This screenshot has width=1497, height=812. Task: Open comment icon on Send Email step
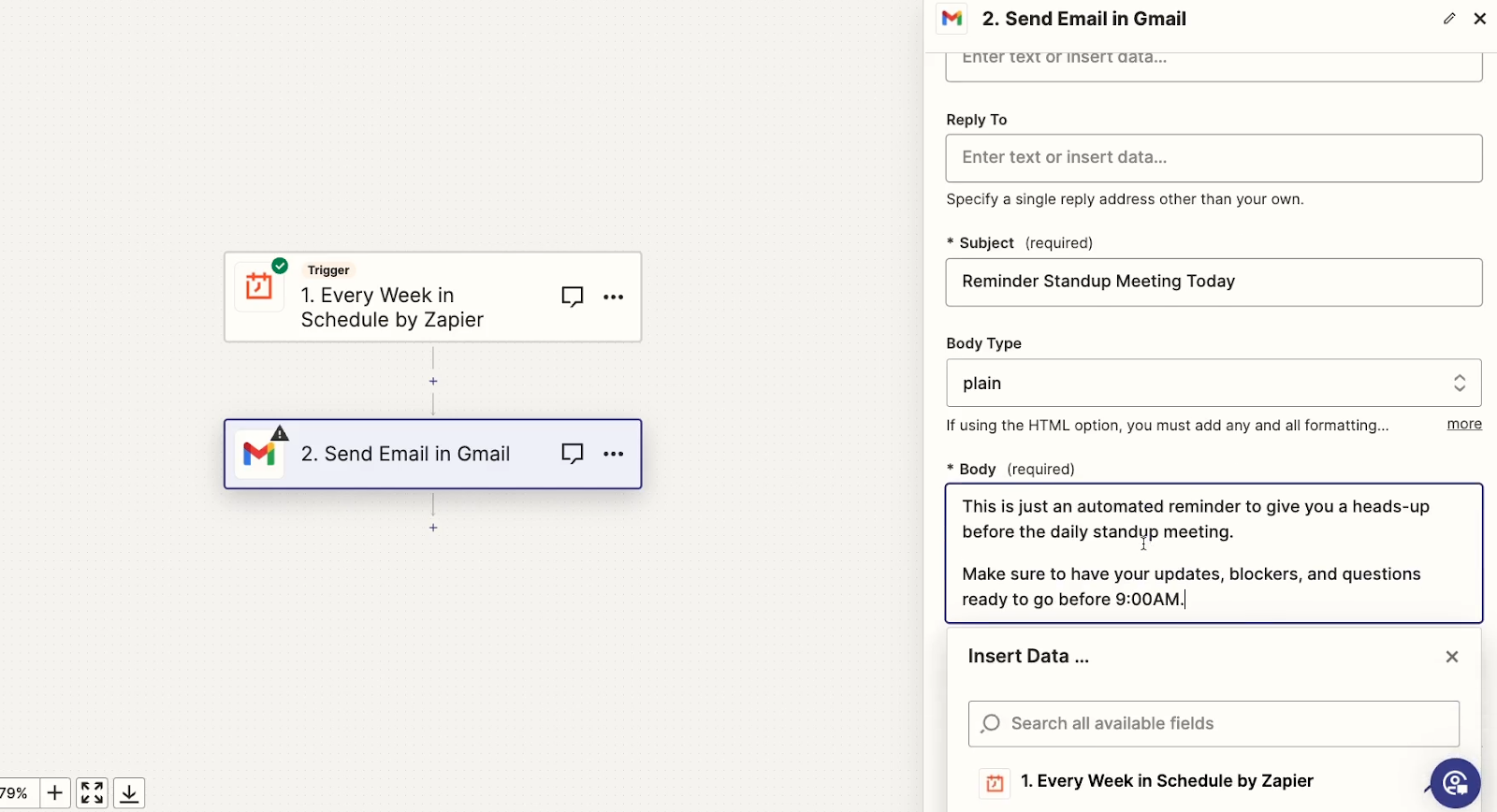573,454
